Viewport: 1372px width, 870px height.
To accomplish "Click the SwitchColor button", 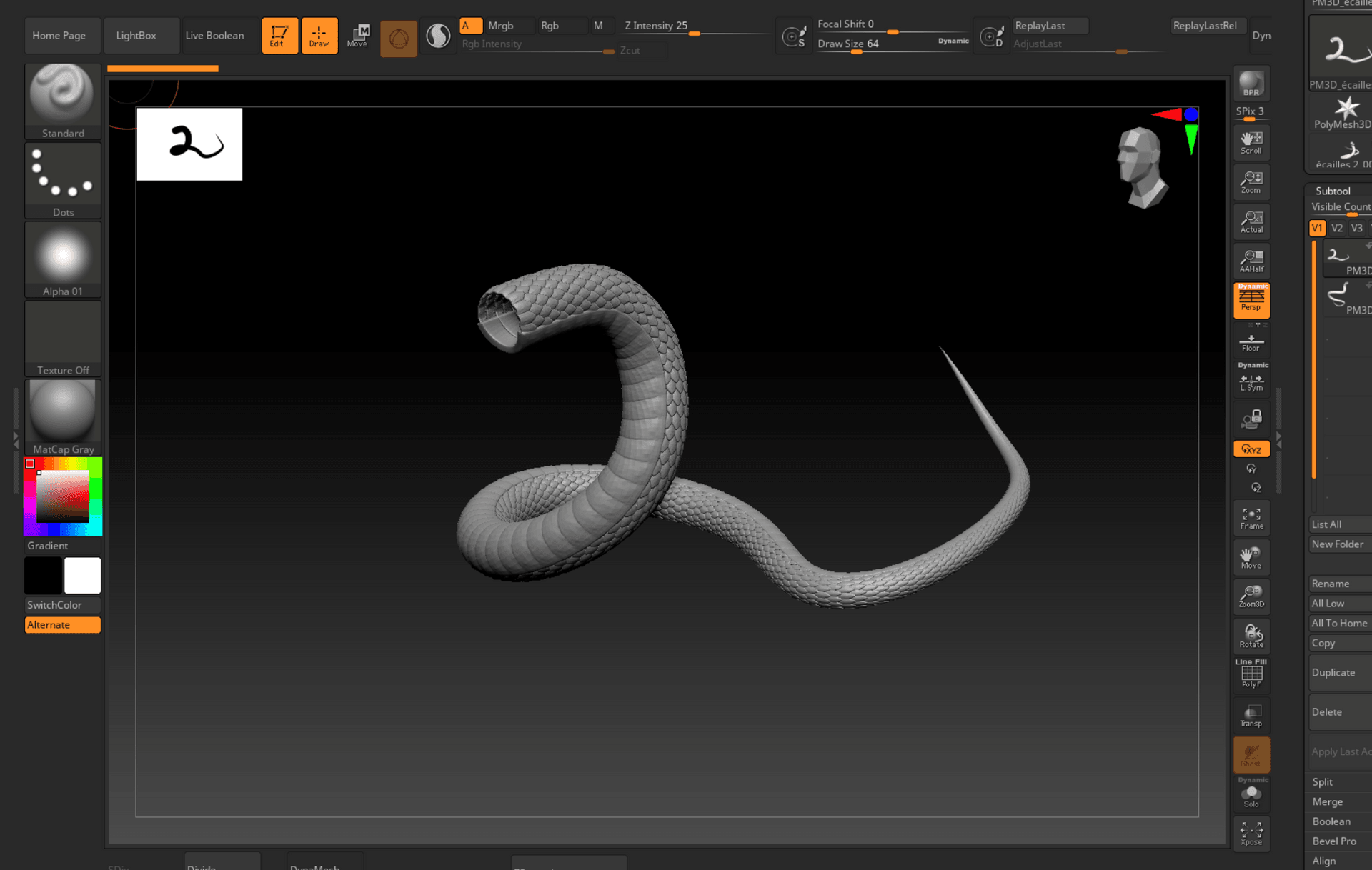I will 62,604.
